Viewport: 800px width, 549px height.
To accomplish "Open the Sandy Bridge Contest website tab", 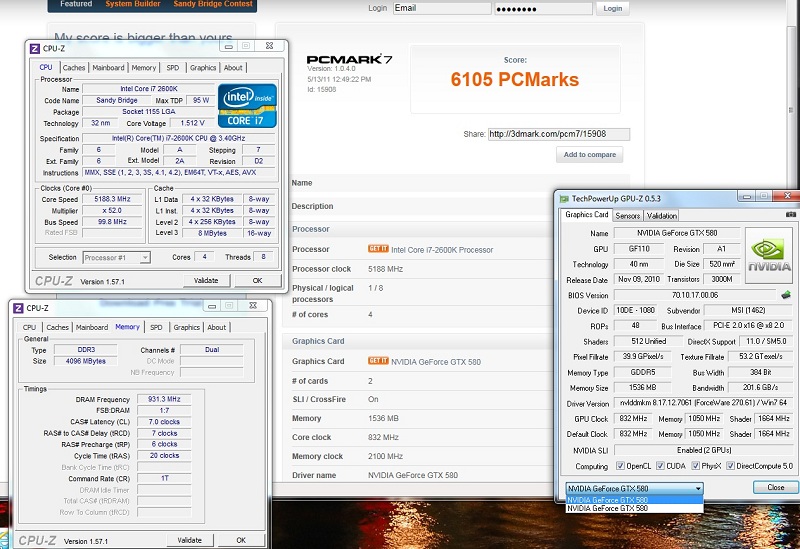I will click(x=213, y=4).
